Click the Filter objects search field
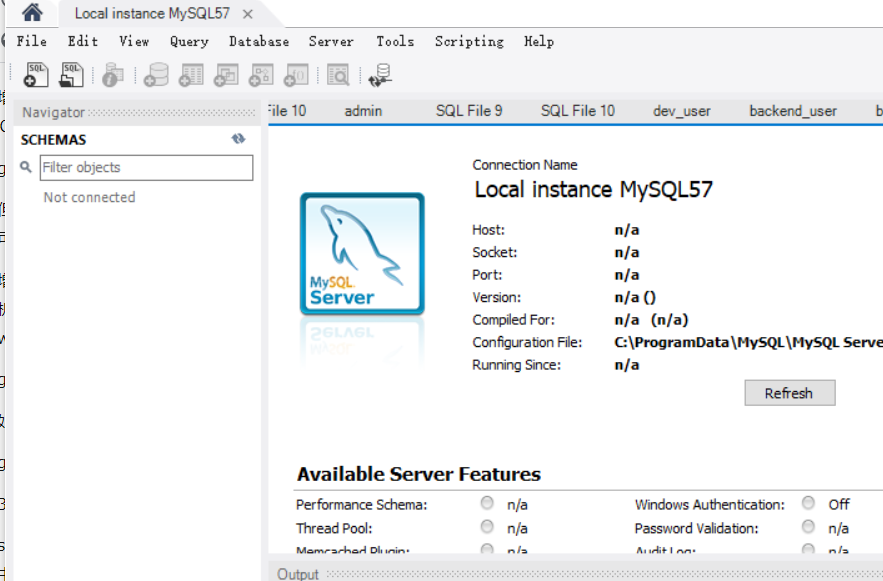The height and width of the screenshot is (581, 883). [146, 167]
